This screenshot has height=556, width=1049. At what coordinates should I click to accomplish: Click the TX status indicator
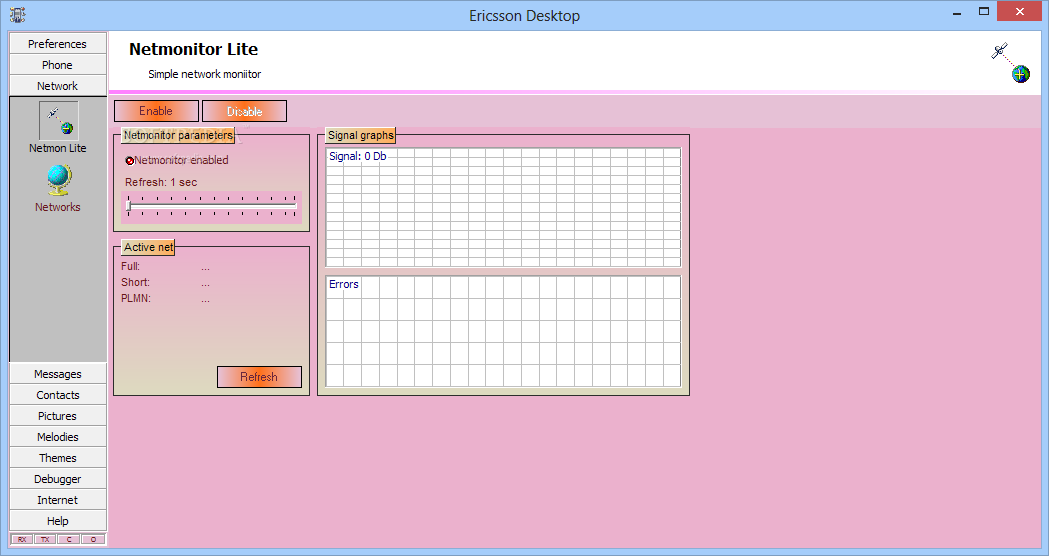click(x=45, y=539)
